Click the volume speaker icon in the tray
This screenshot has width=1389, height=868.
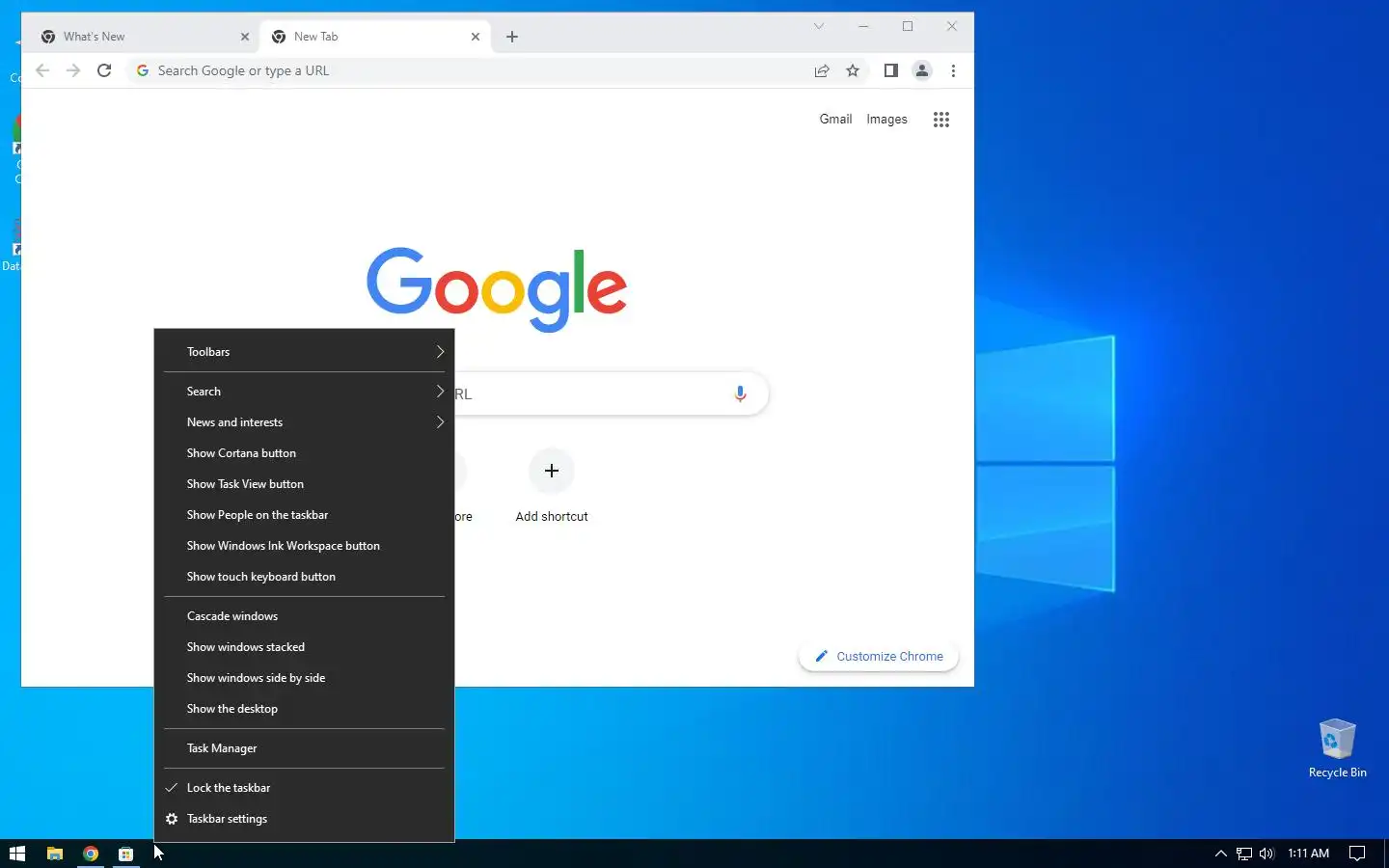pos(1266,854)
